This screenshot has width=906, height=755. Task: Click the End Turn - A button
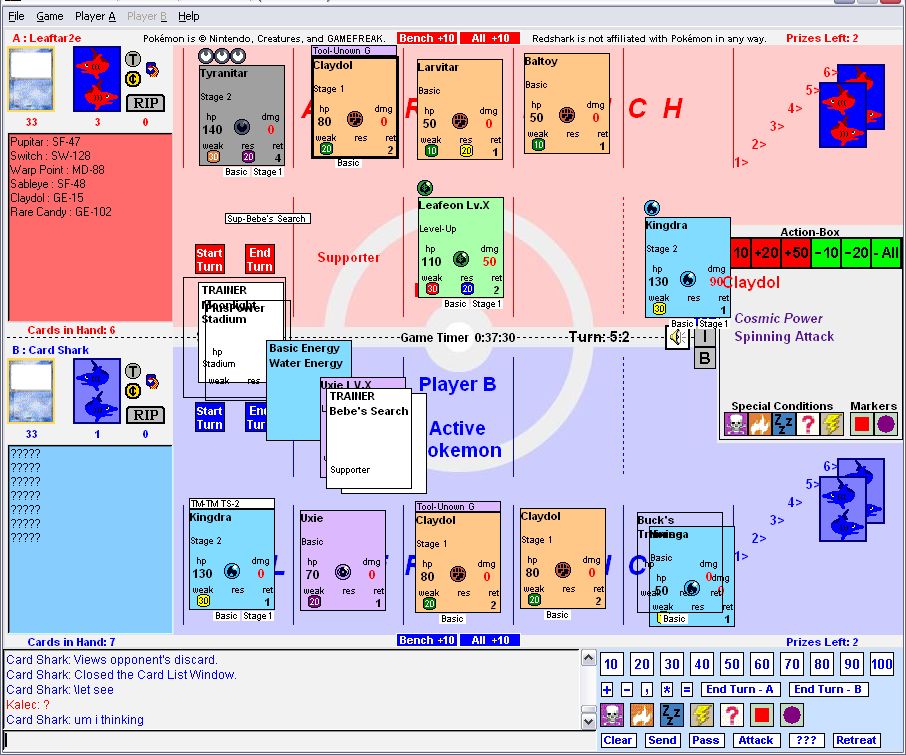coord(740,689)
